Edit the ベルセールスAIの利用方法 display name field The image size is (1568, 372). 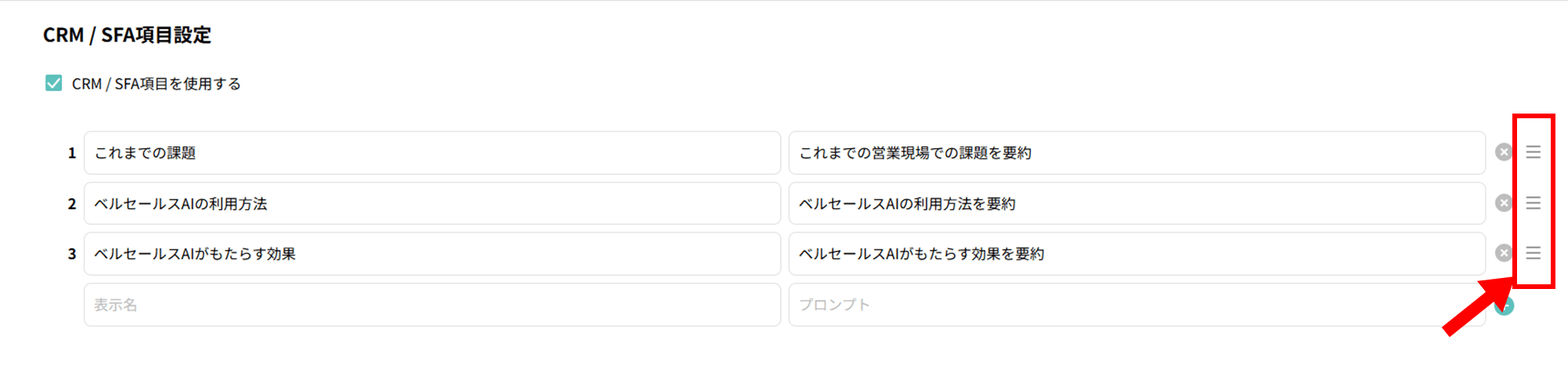click(432, 204)
